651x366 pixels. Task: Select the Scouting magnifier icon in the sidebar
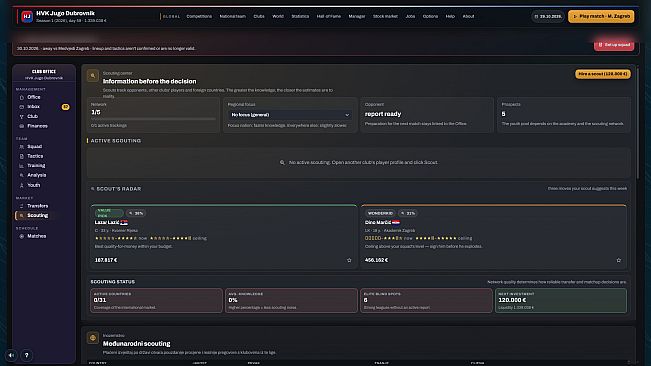(22, 216)
